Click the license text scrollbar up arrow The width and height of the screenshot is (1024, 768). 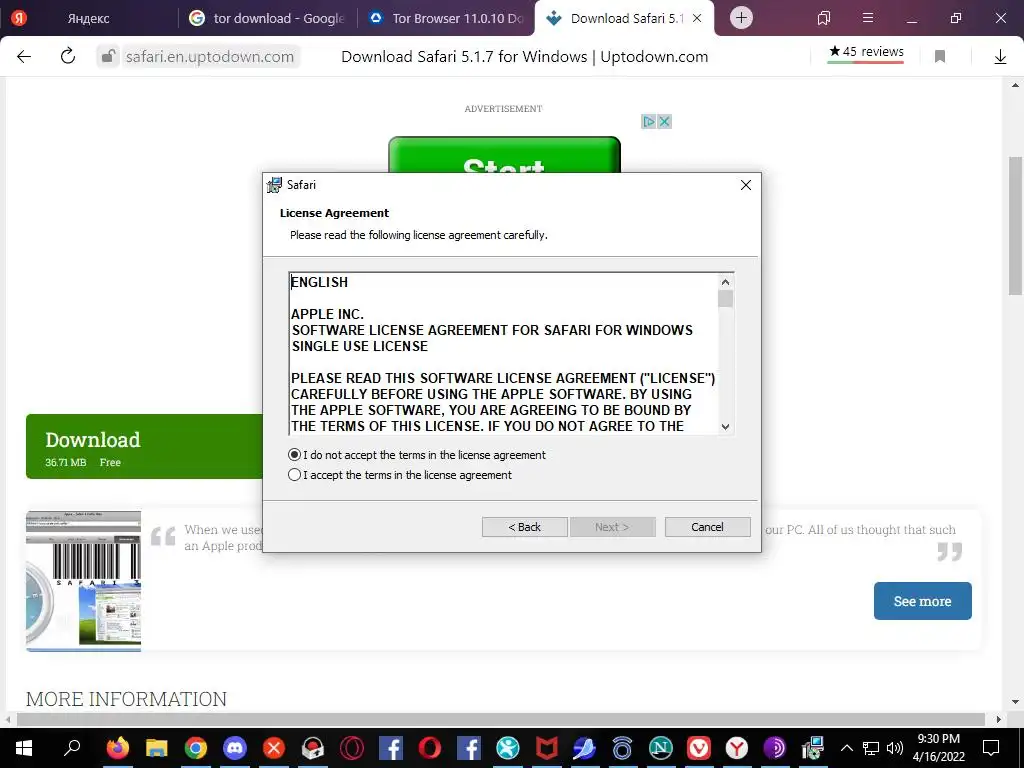725,282
